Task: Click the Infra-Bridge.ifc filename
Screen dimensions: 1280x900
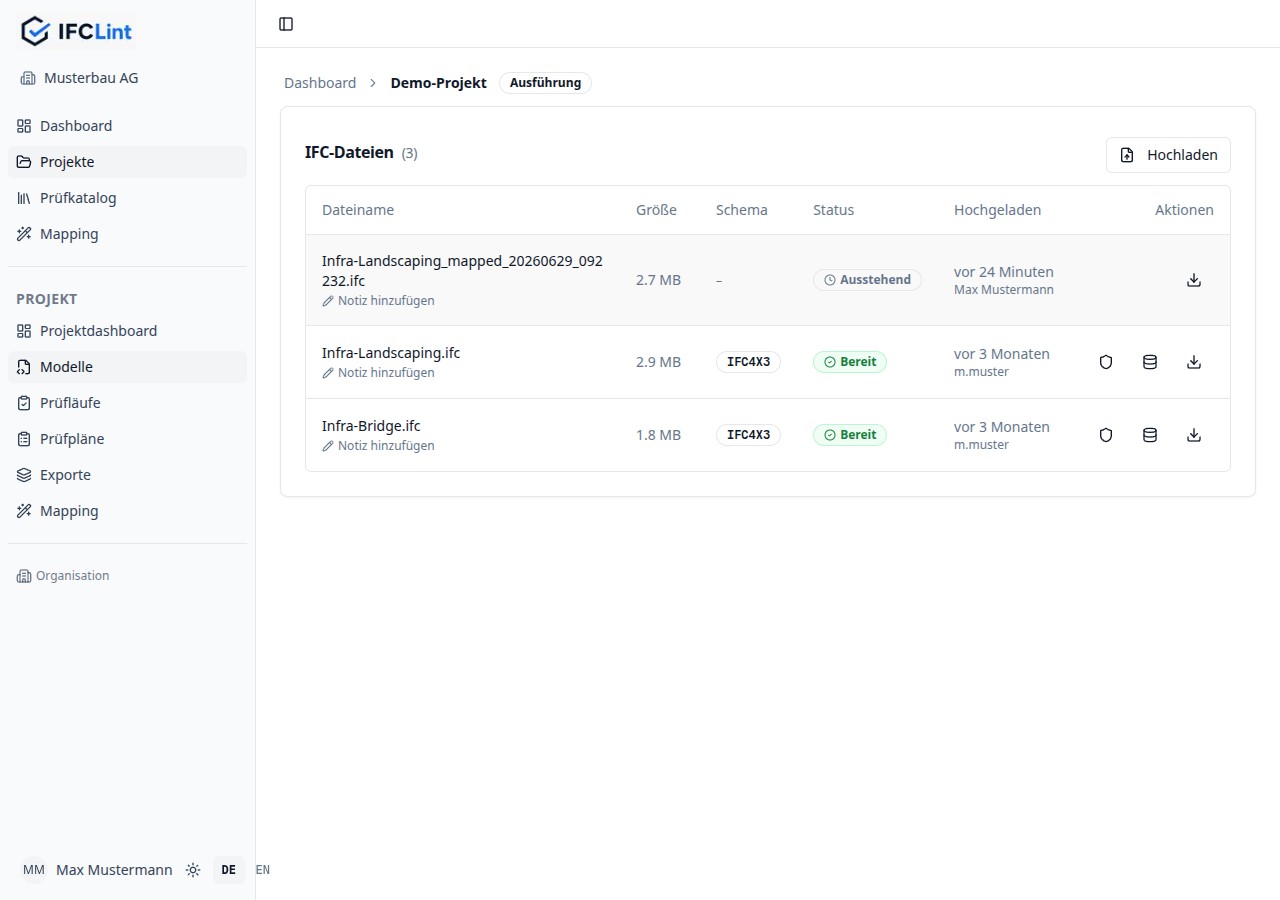Action: pyautogui.click(x=371, y=426)
